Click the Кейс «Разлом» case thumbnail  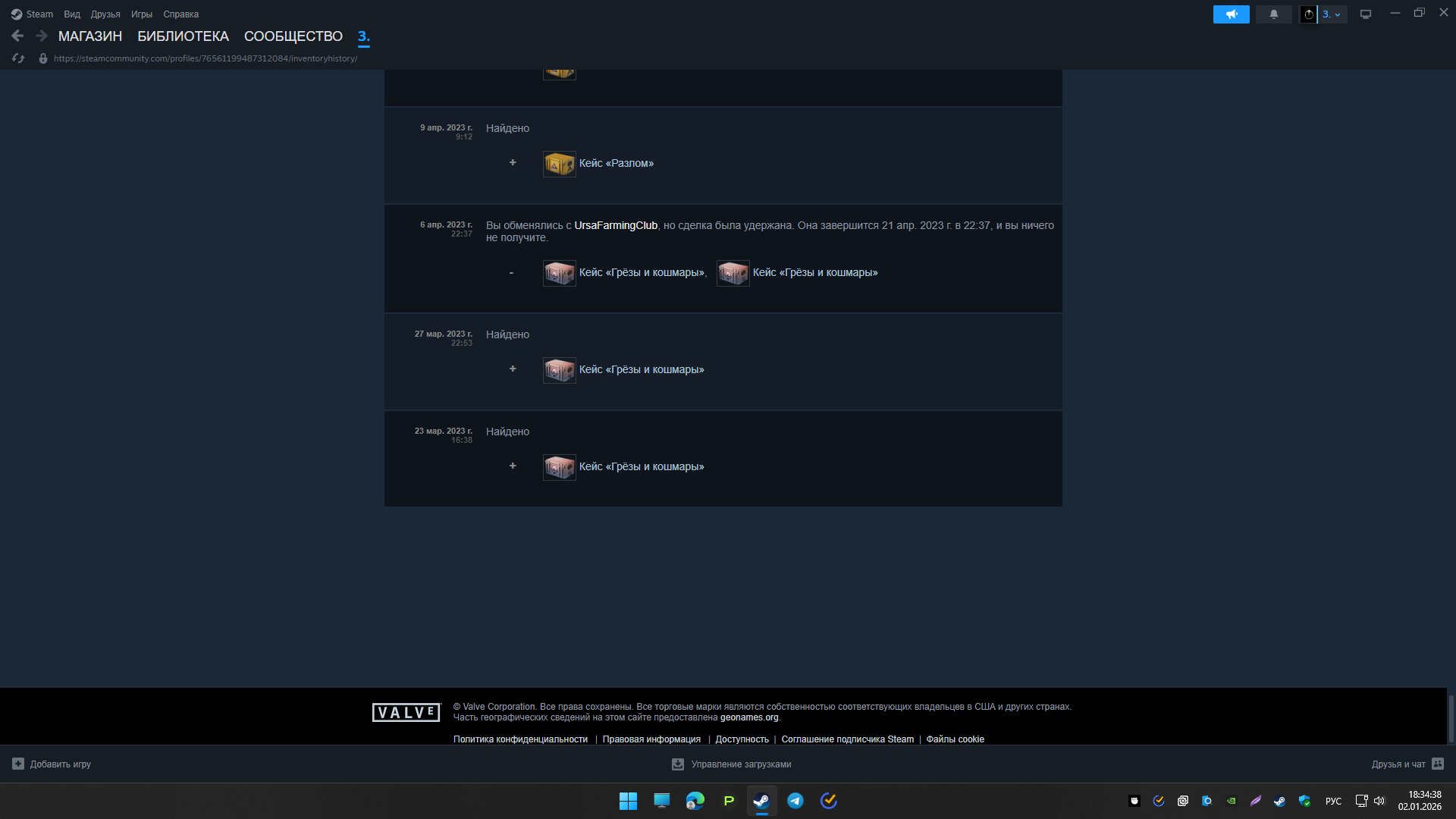pos(559,164)
